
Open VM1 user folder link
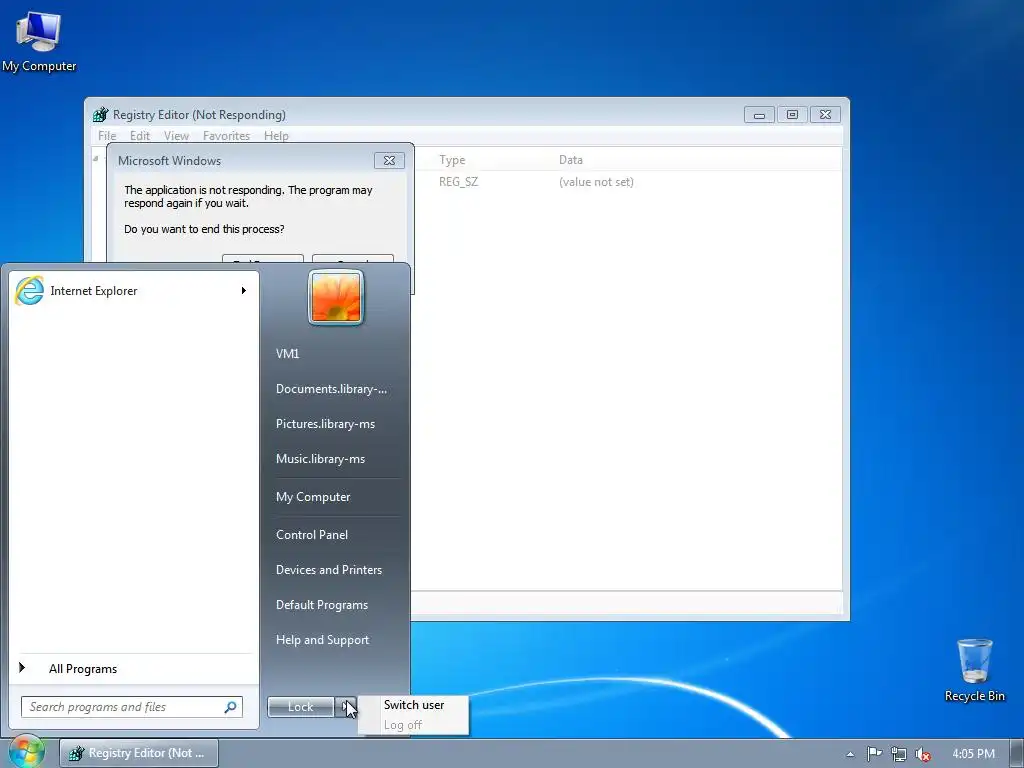click(287, 353)
